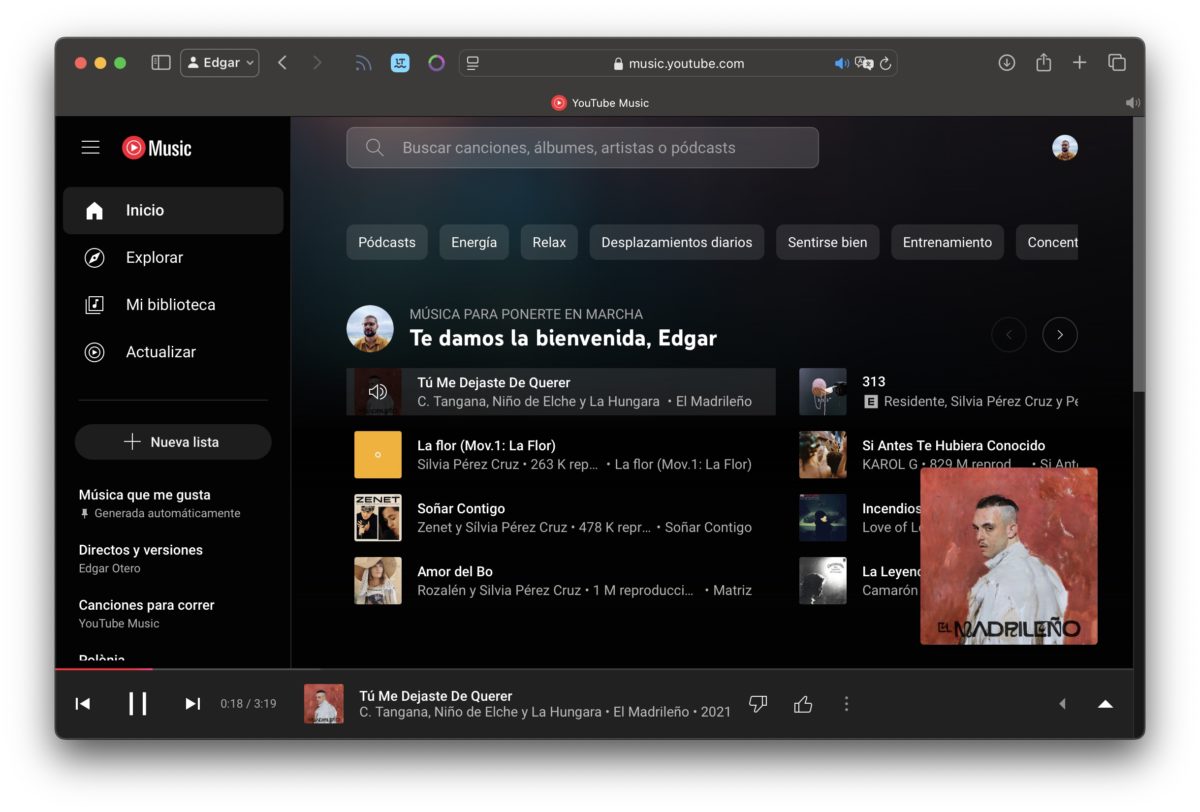Dislike Tú Me Dejaste De Querer
Viewport: 1200px width, 812px height.
[758, 704]
